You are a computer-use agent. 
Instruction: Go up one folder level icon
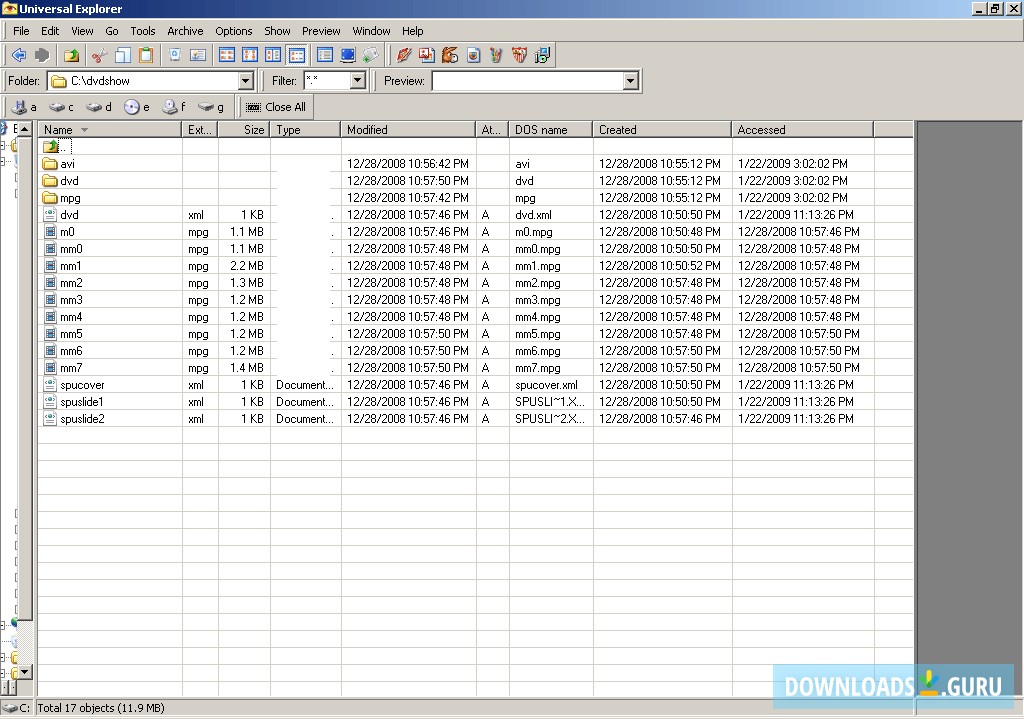tap(71, 55)
